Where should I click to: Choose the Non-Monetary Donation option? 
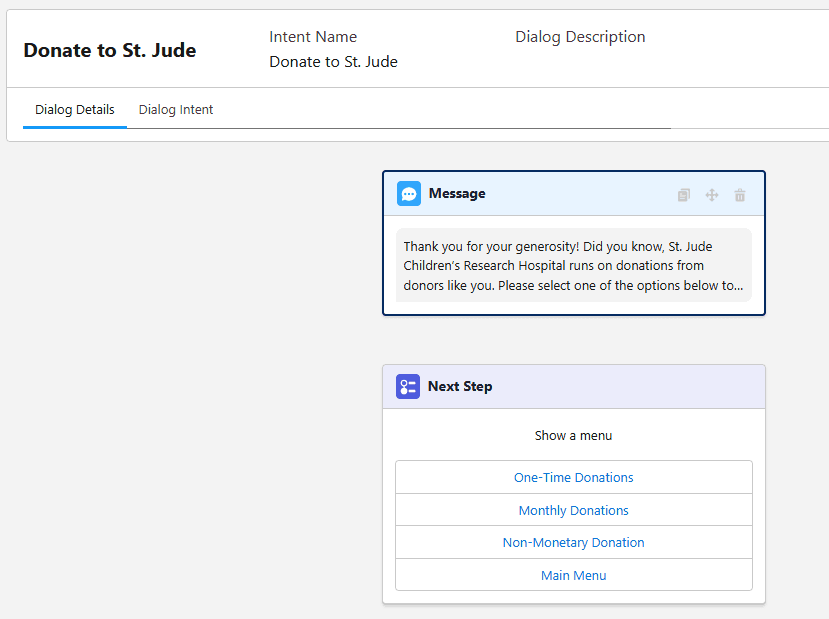[574, 542]
